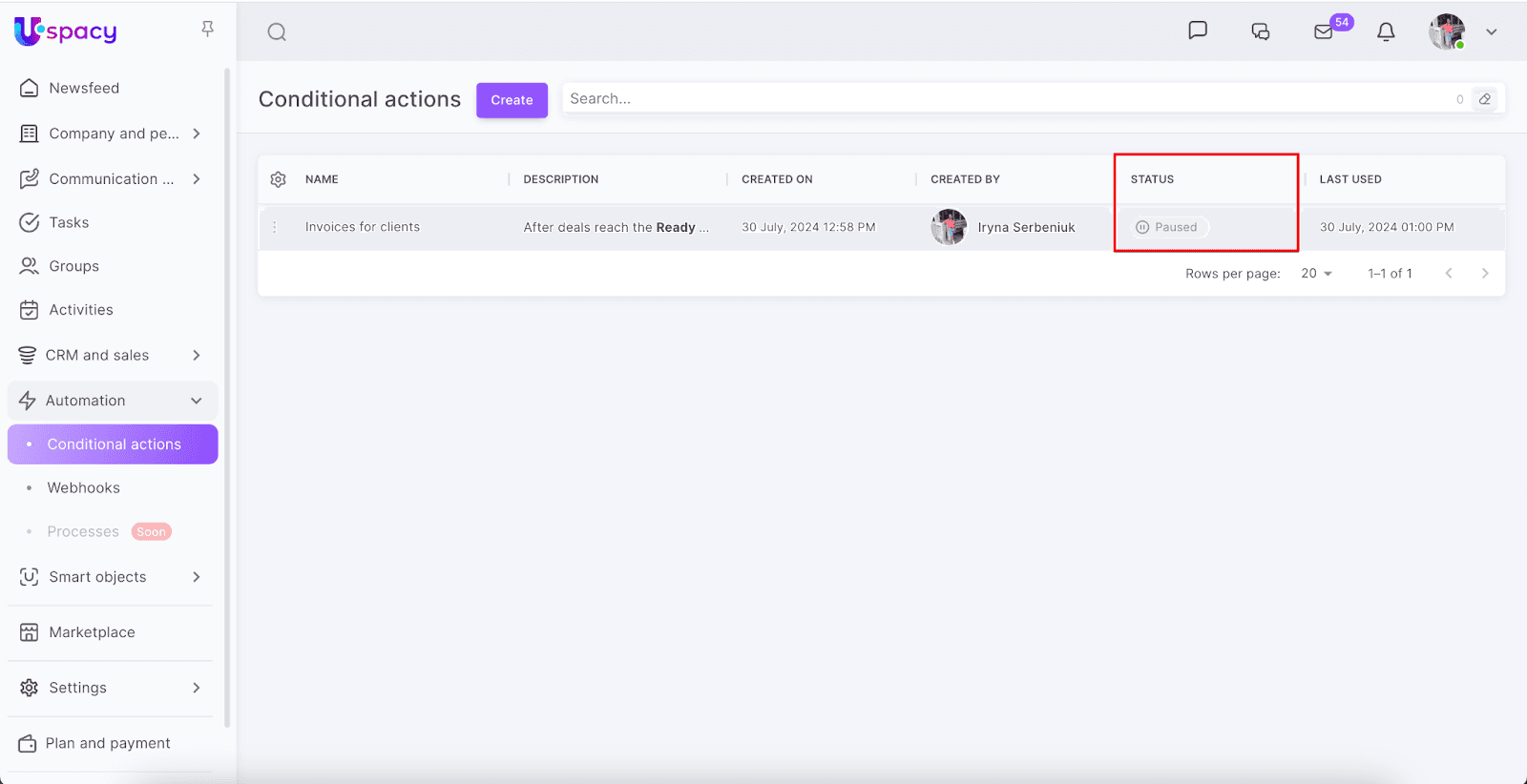Collapse the Automation menu section
This screenshot has height=784, width=1527.
click(196, 401)
